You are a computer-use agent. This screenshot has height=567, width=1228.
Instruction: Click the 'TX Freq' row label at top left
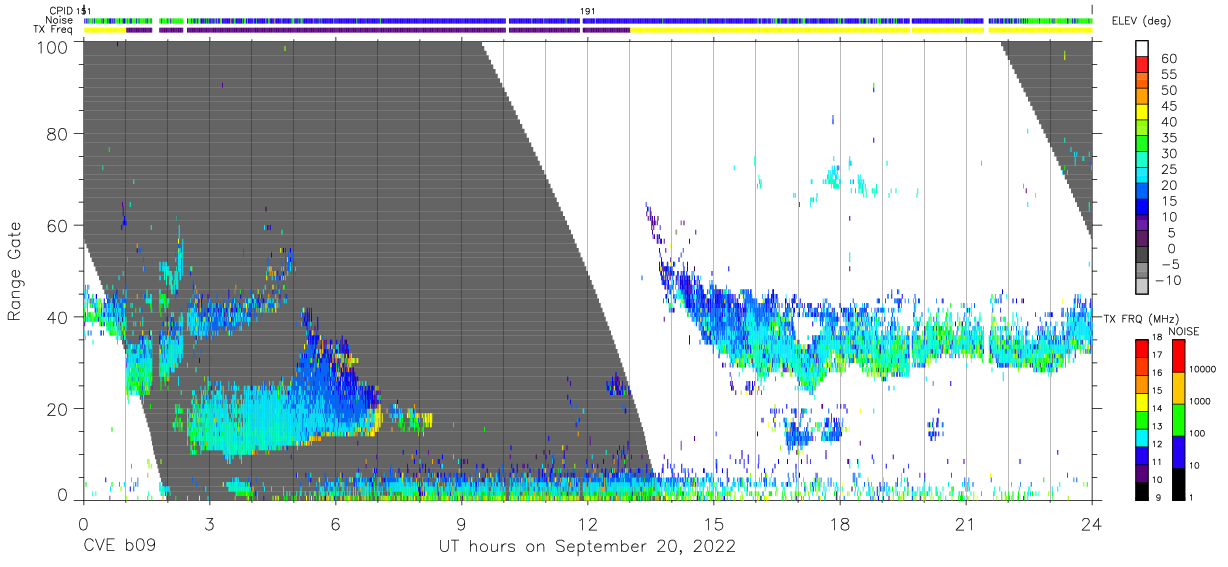tap(55, 29)
